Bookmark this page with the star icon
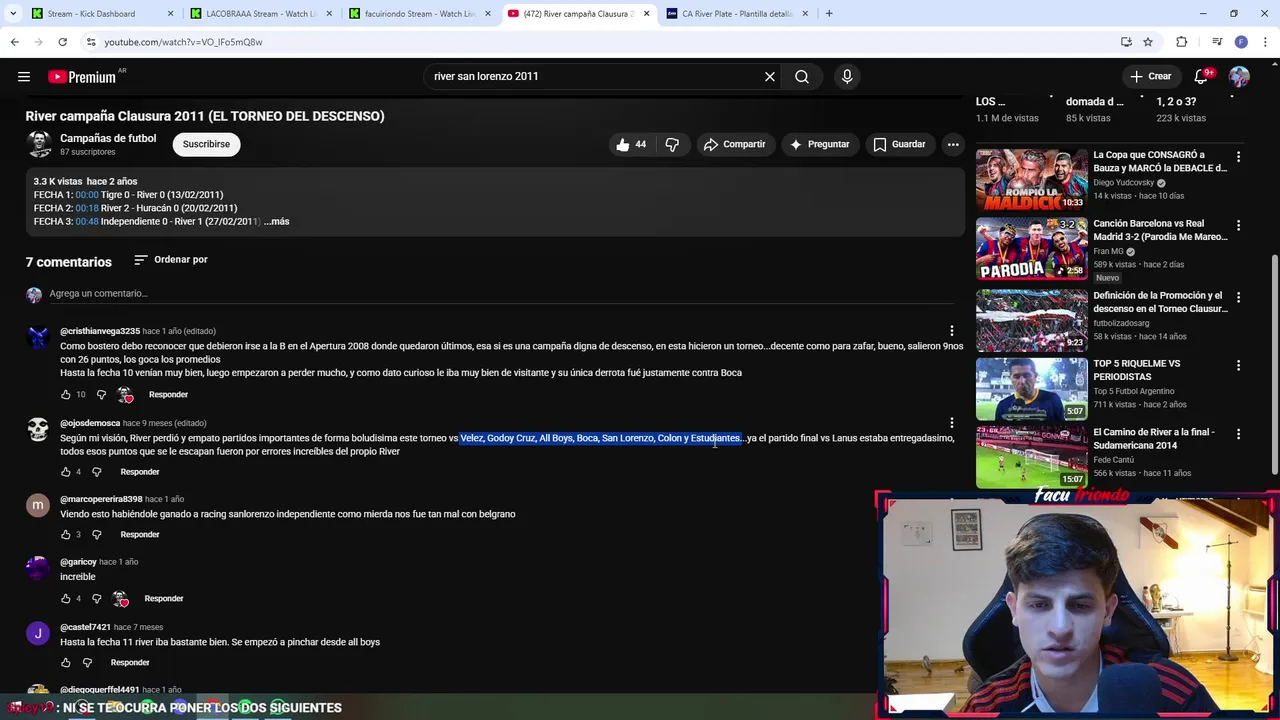The width and height of the screenshot is (1280, 720). [1148, 42]
